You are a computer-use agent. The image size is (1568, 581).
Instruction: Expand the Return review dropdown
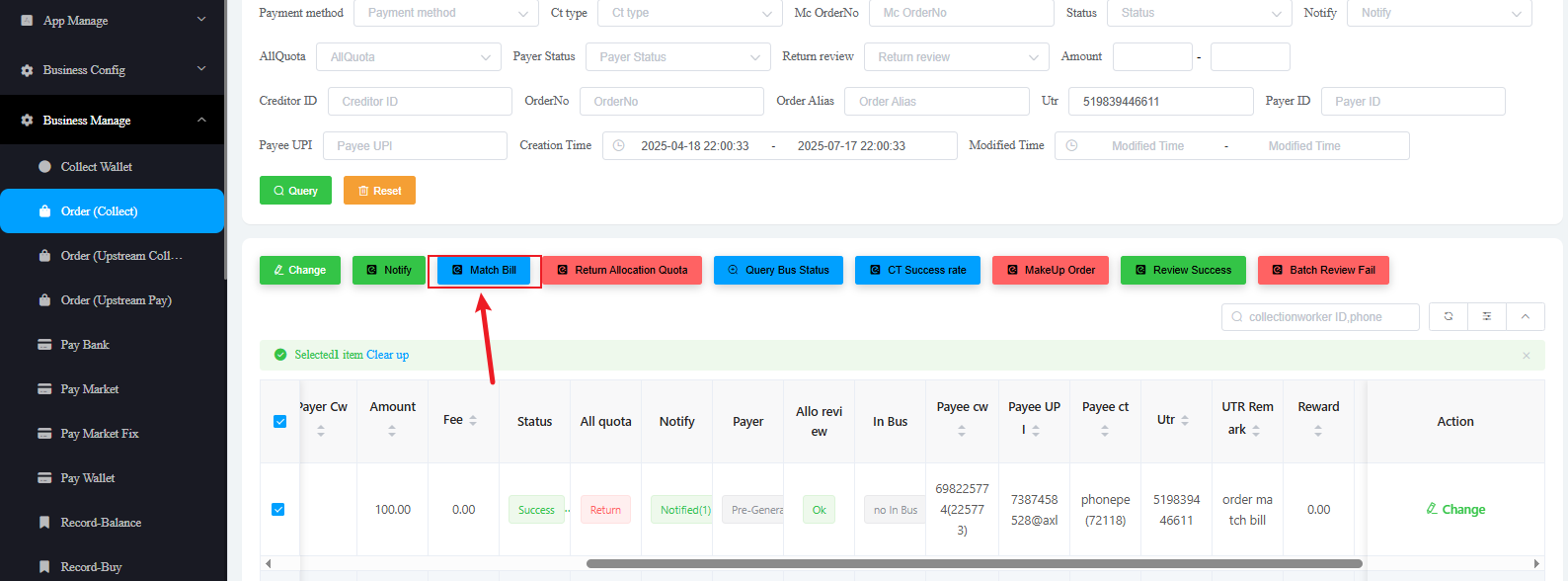[956, 57]
